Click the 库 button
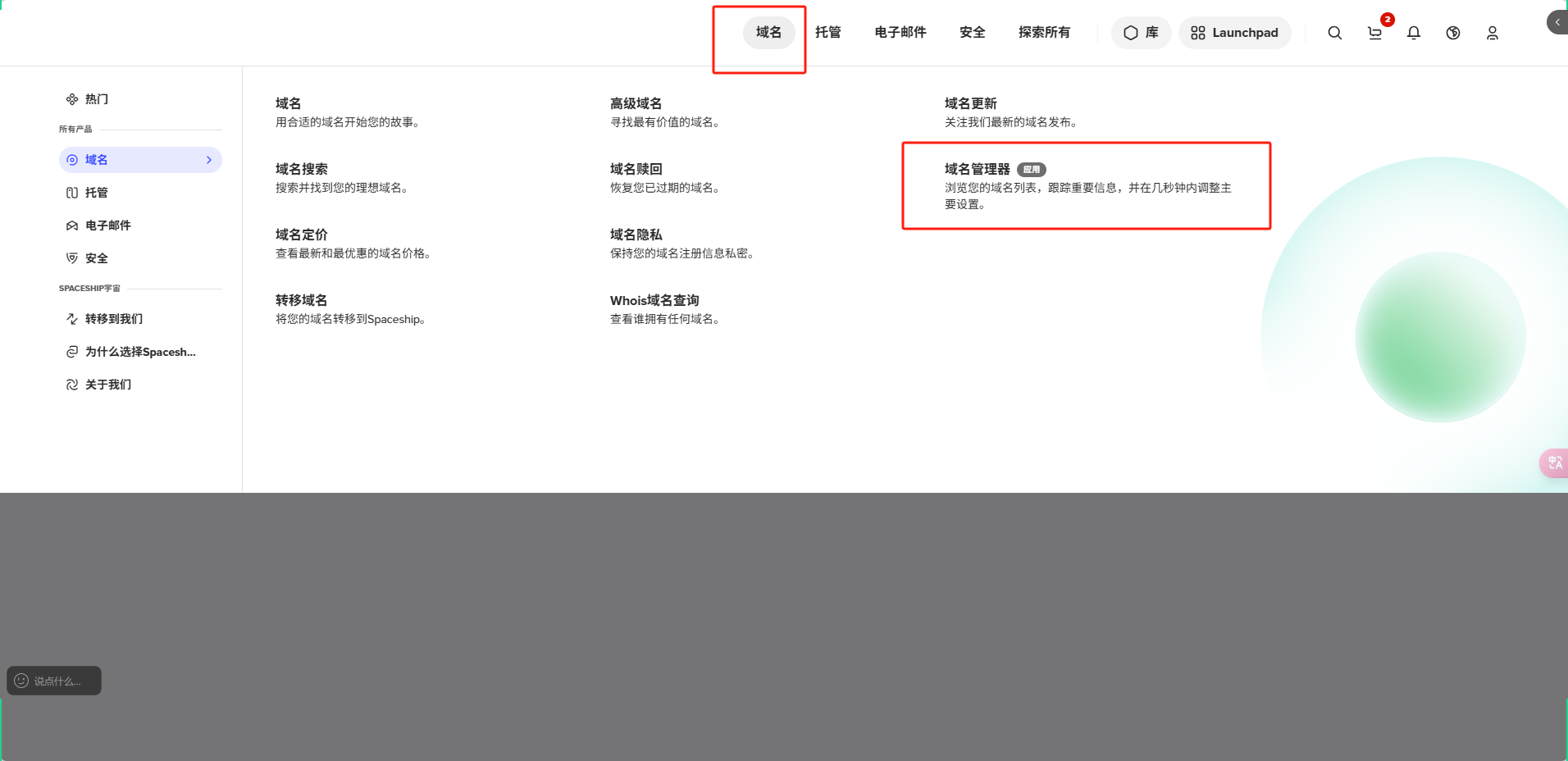 tap(1141, 33)
